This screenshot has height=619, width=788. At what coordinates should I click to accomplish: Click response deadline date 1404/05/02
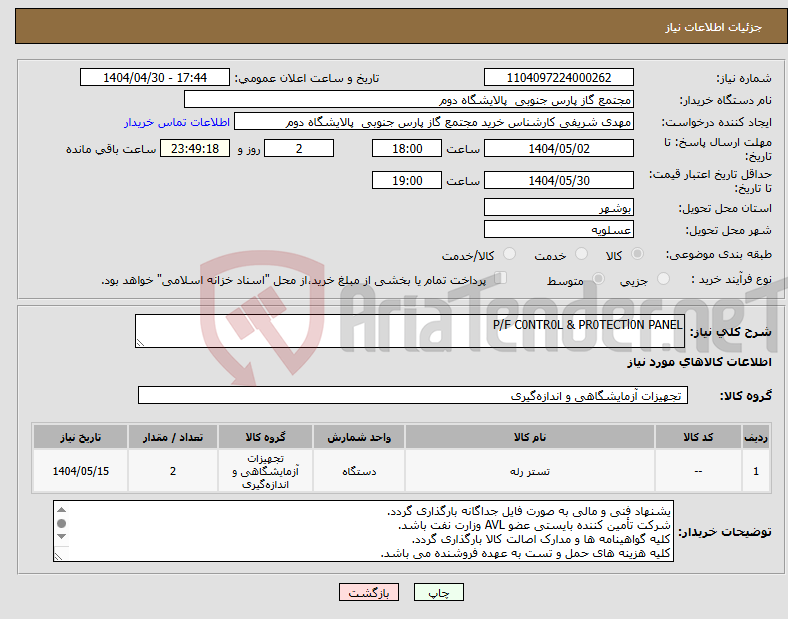[x=558, y=149]
